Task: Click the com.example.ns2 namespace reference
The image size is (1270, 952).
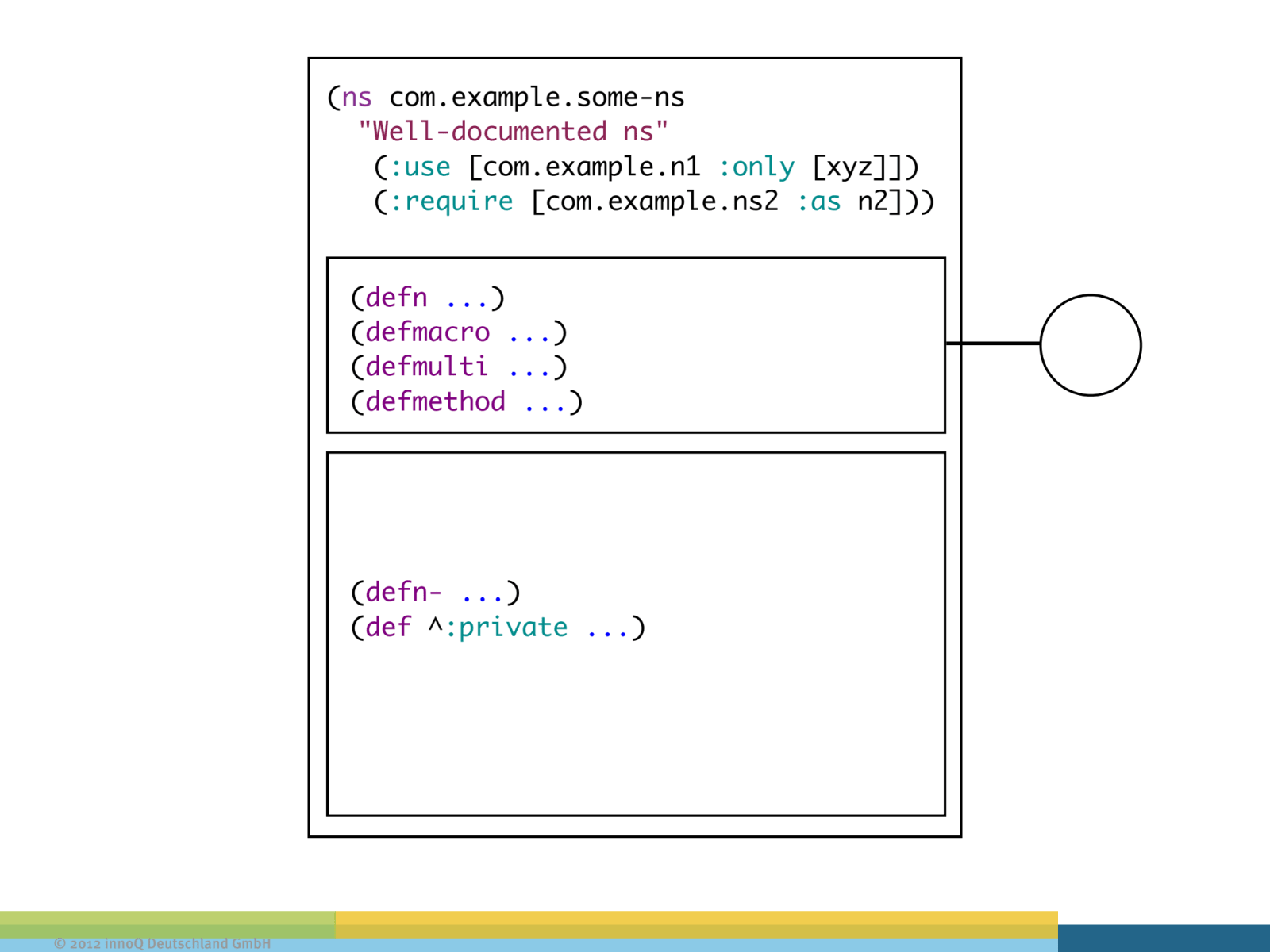Action: pos(662,202)
